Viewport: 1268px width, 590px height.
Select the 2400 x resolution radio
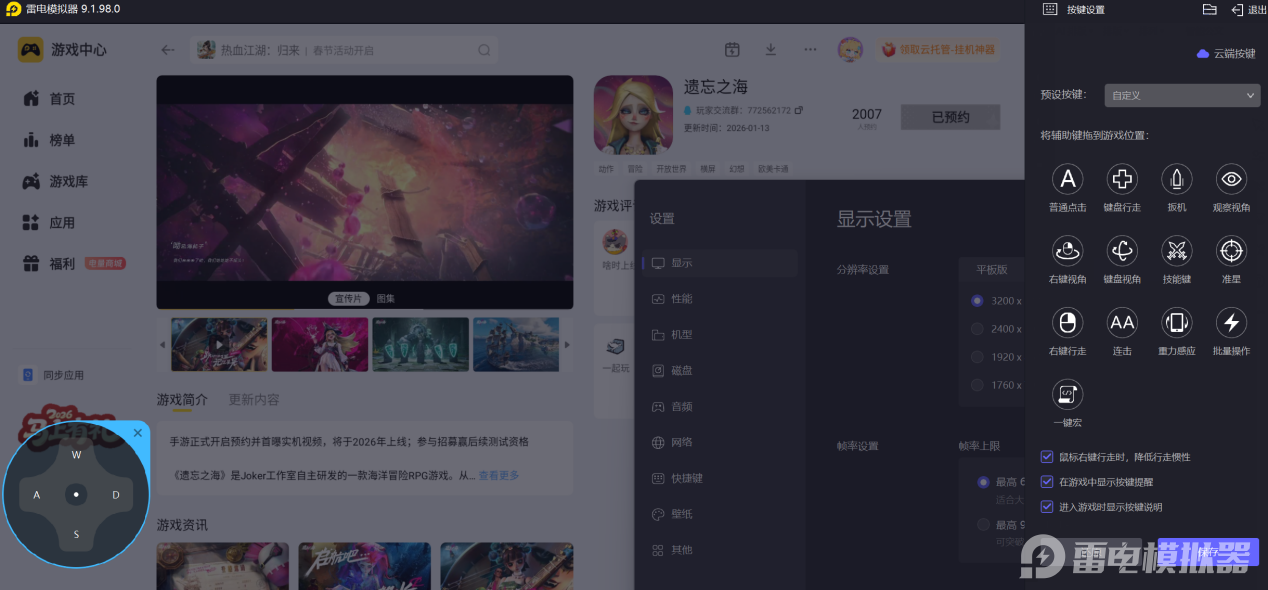point(977,329)
